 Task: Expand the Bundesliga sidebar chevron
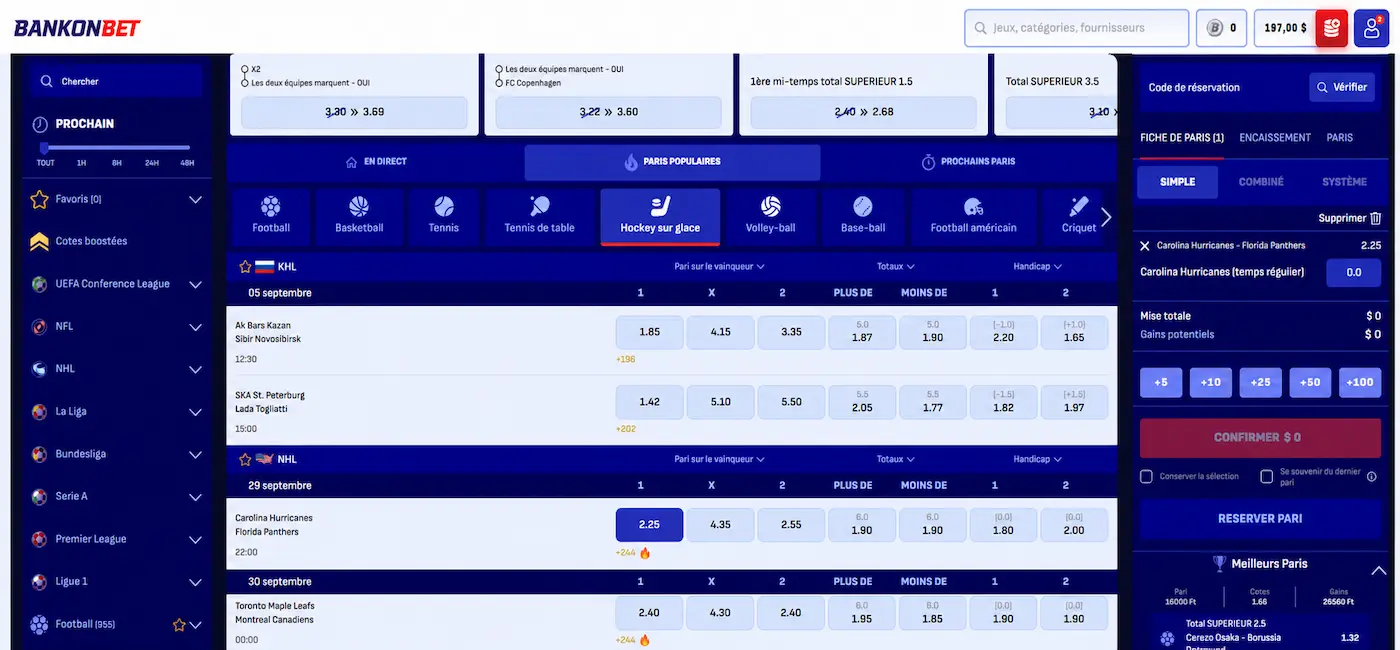[x=195, y=455]
